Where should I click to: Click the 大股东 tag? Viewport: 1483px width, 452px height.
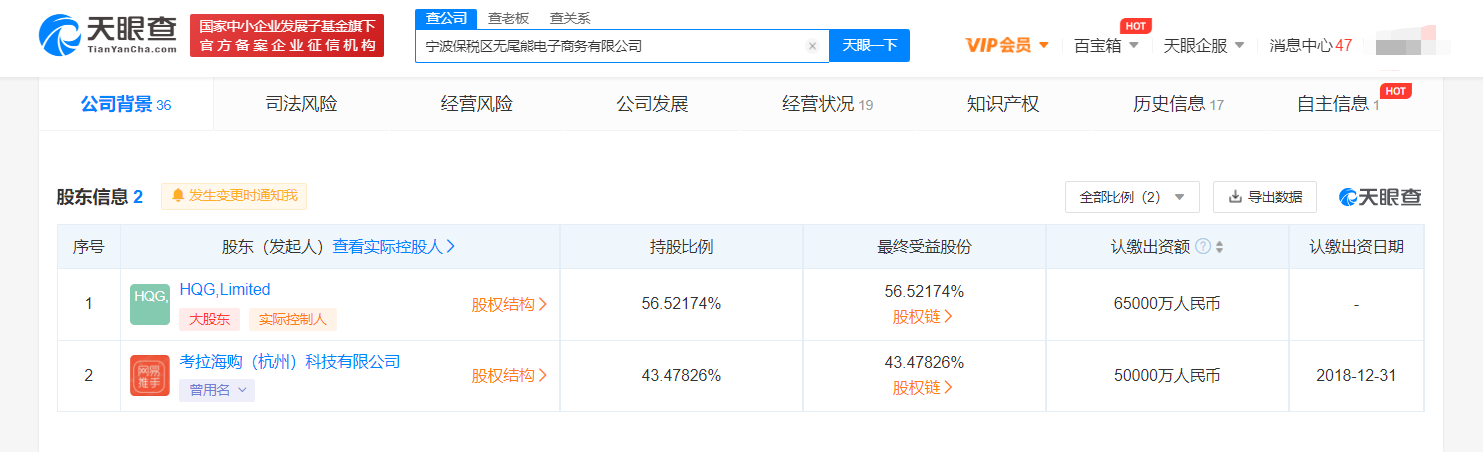210,319
